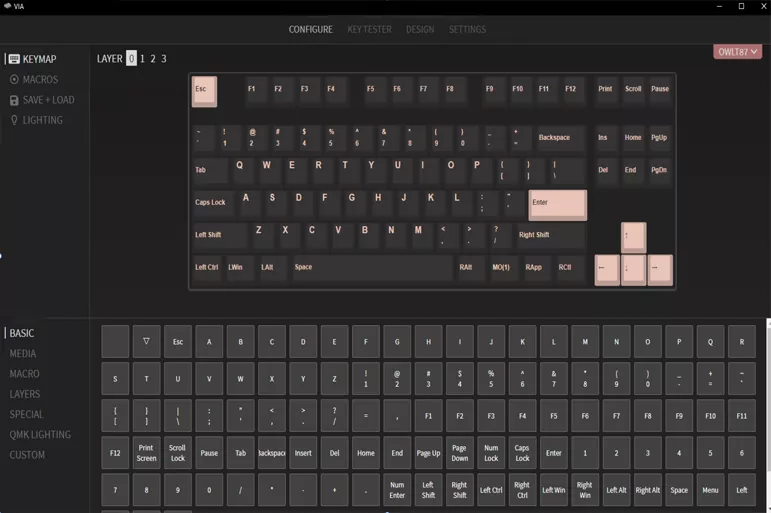Select the Ins key on keyboard layout
The image size is (771, 513).
(607, 139)
